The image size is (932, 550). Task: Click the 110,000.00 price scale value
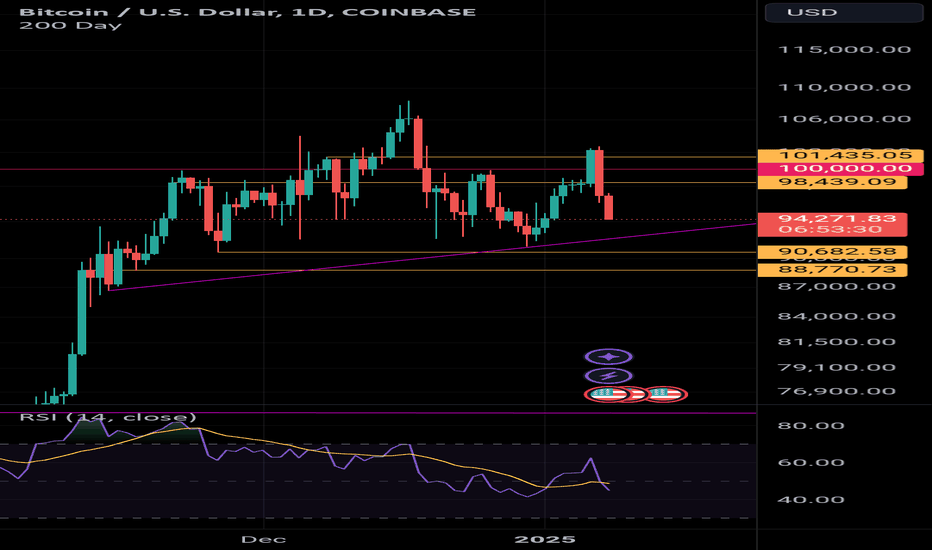click(x=844, y=88)
